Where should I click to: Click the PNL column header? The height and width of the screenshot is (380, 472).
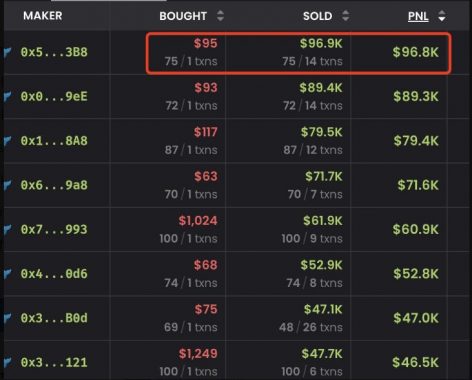tap(418, 16)
